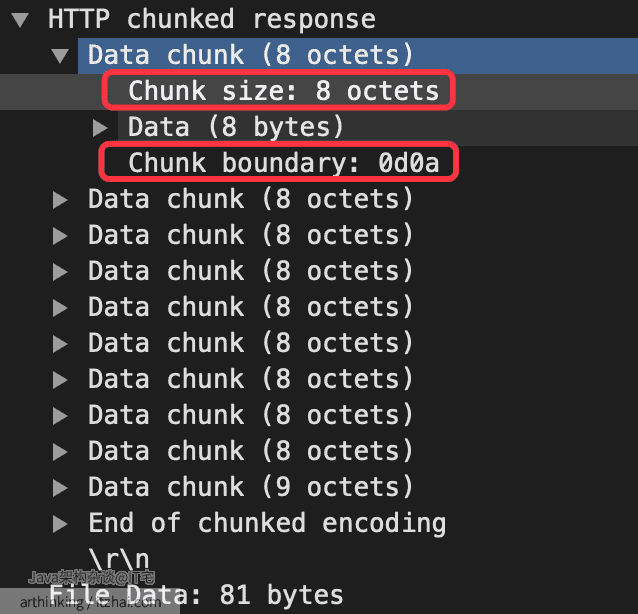Image resolution: width=638 pixels, height=614 pixels.
Task: Expand the Data (8 bytes) triangle
Action: pyautogui.click(x=100, y=128)
